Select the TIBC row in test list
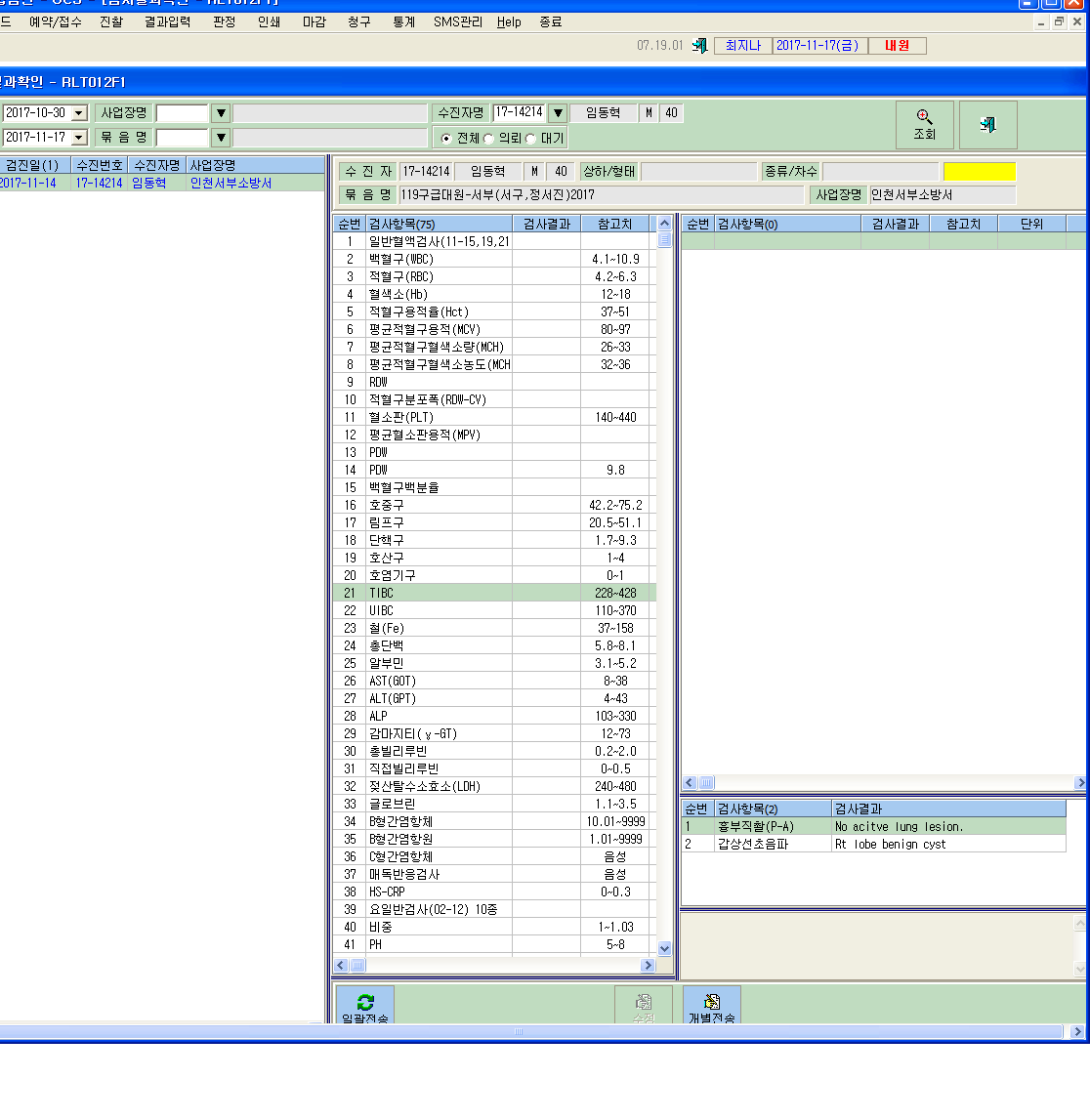 click(x=494, y=593)
